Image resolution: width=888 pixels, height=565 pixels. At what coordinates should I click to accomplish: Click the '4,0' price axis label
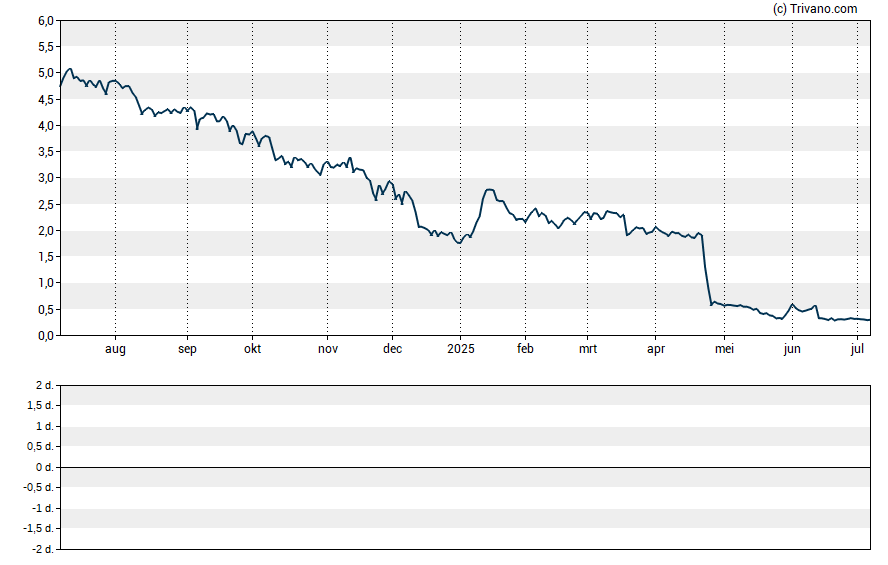pyautogui.click(x=46, y=126)
